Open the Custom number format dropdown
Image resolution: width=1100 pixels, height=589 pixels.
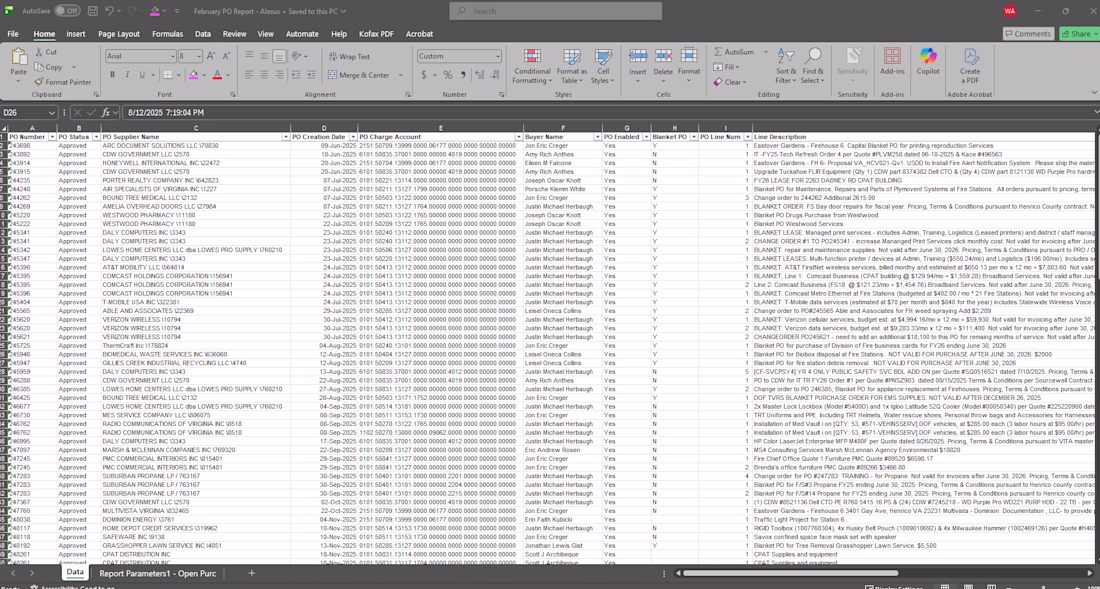coord(497,56)
